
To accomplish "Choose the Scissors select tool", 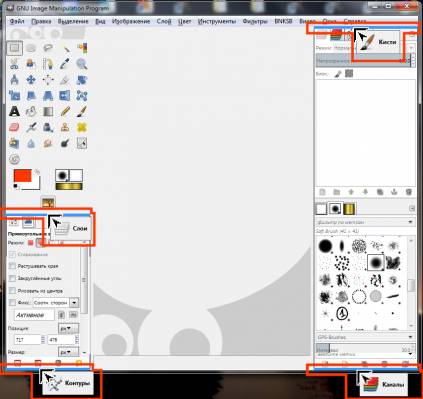I will pos(14,64).
